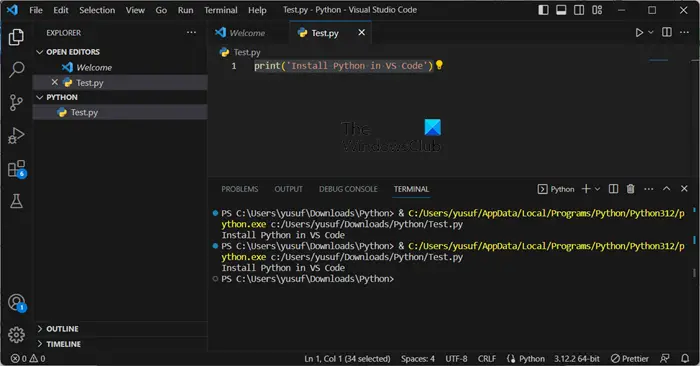The height and width of the screenshot is (366, 700).
Task: Create a new terminal with plus icon
Action: pyautogui.click(x=586, y=189)
